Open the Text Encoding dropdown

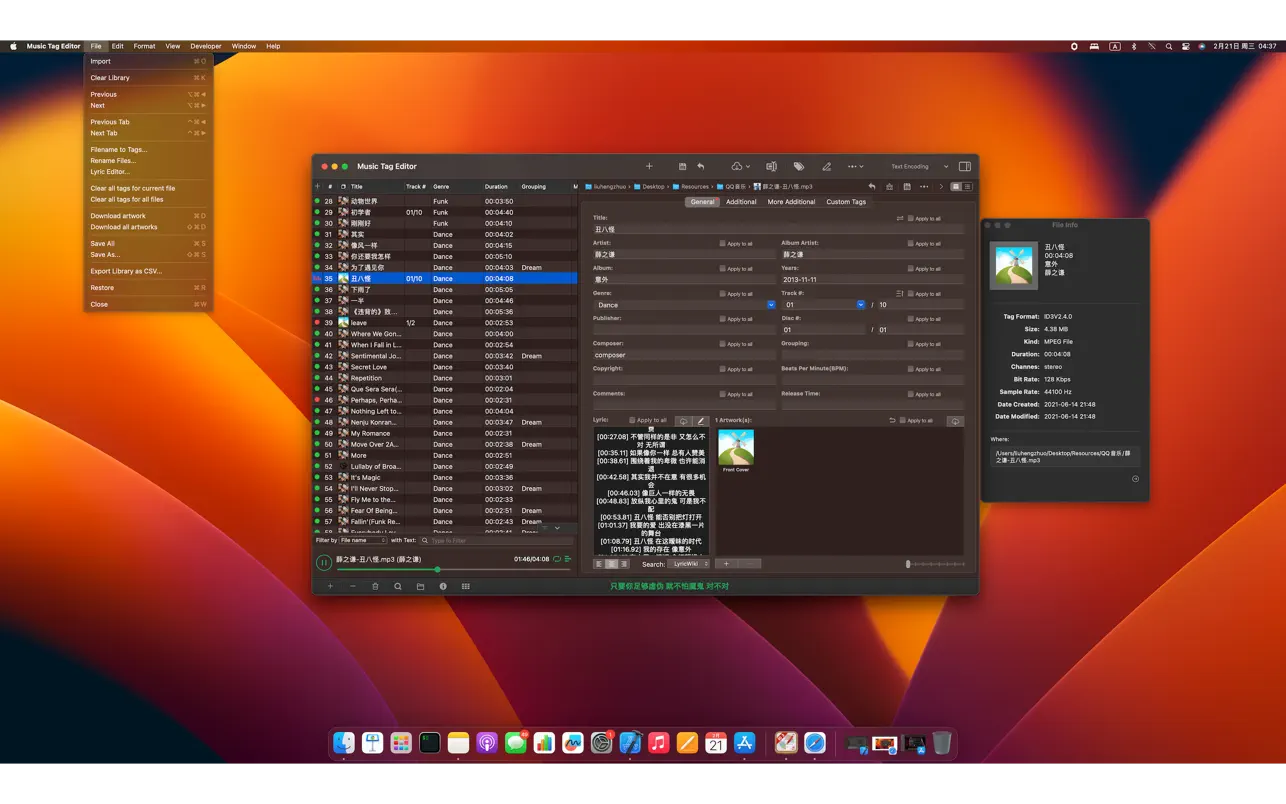tap(919, 167)
